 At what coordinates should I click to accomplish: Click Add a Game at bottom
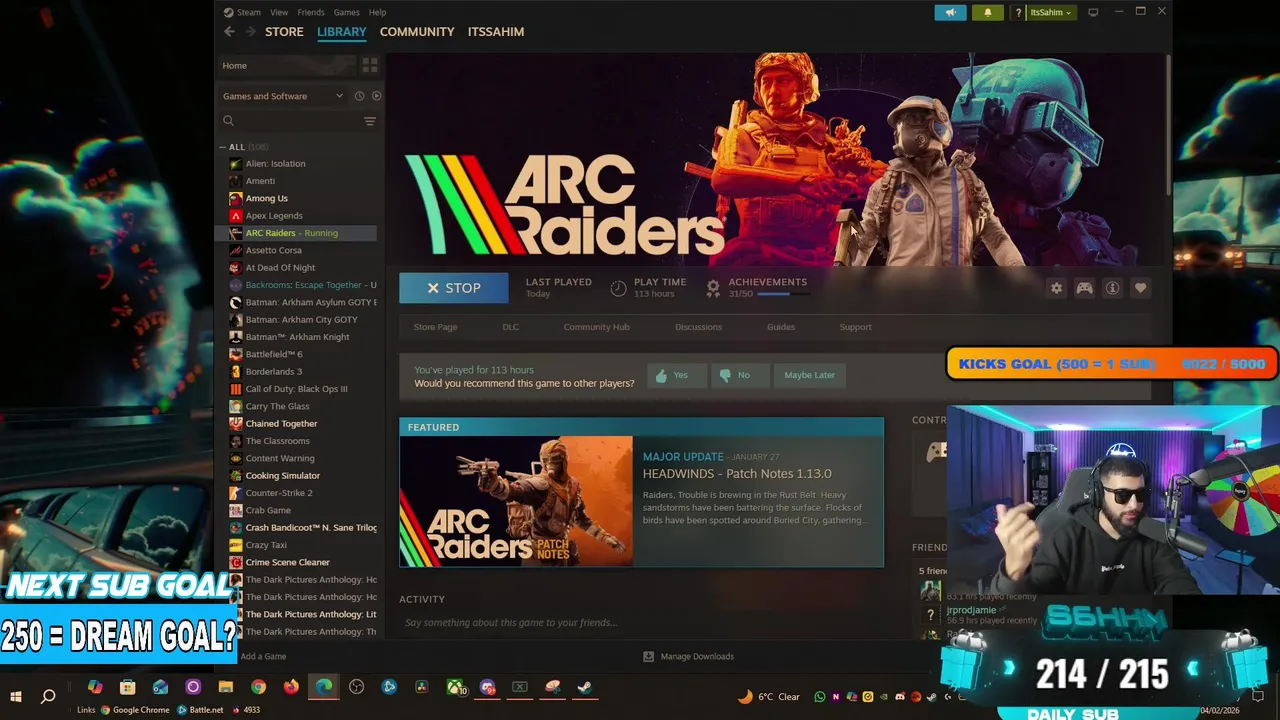263,656
